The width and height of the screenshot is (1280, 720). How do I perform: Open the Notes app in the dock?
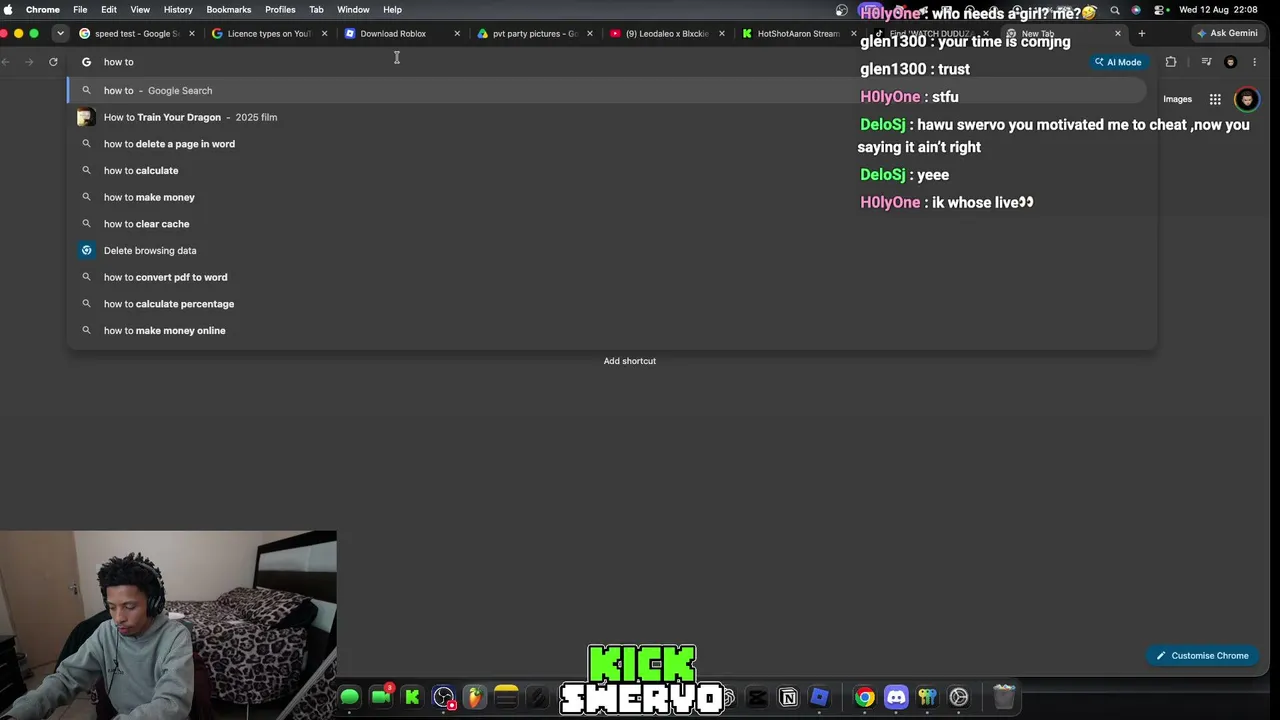pos(506,697)
